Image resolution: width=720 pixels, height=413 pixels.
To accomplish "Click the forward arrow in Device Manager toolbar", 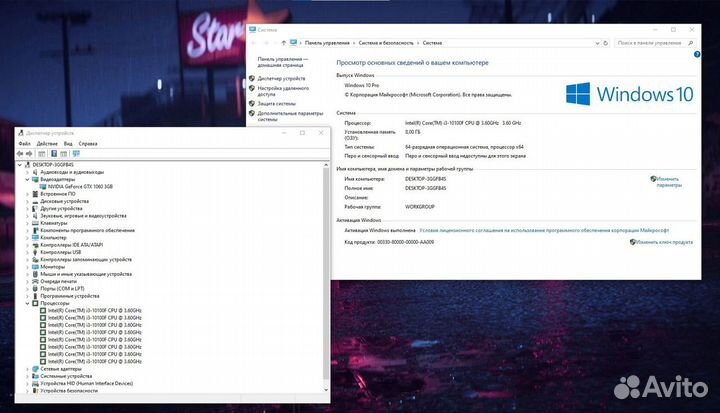I will [x=29, y=154].
